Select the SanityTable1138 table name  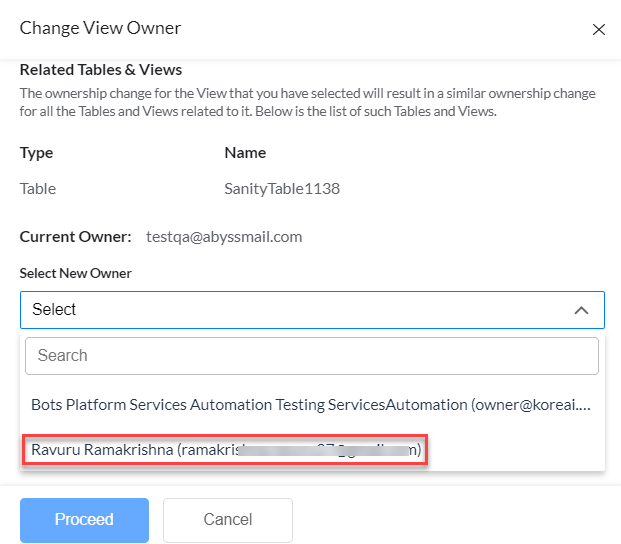pos(282,188)
